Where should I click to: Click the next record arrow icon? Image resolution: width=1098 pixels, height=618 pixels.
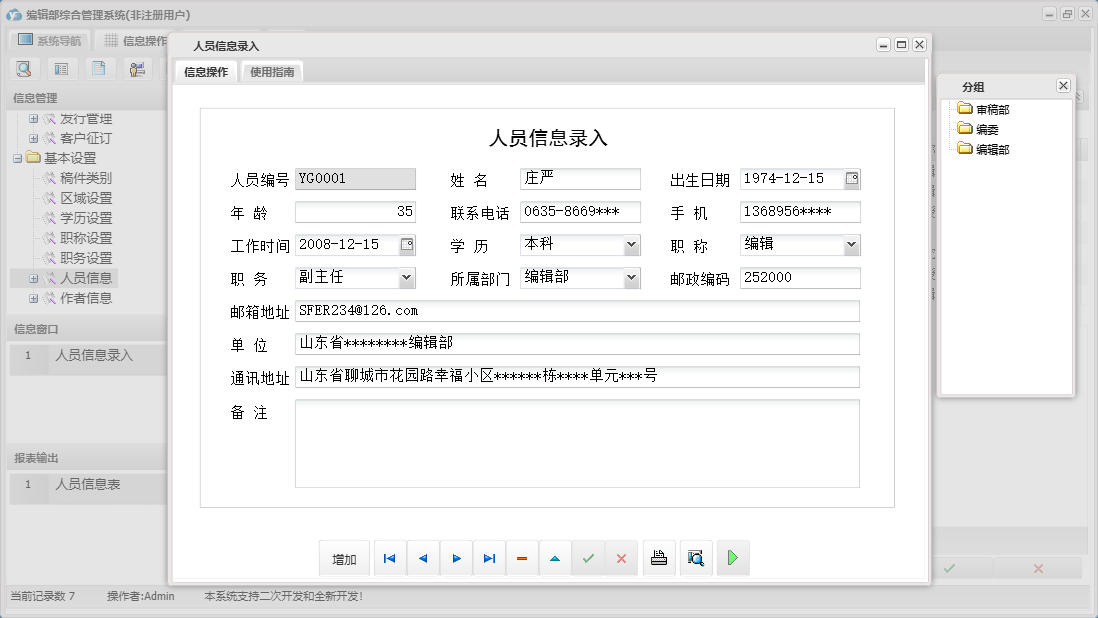tap(456, 558)
